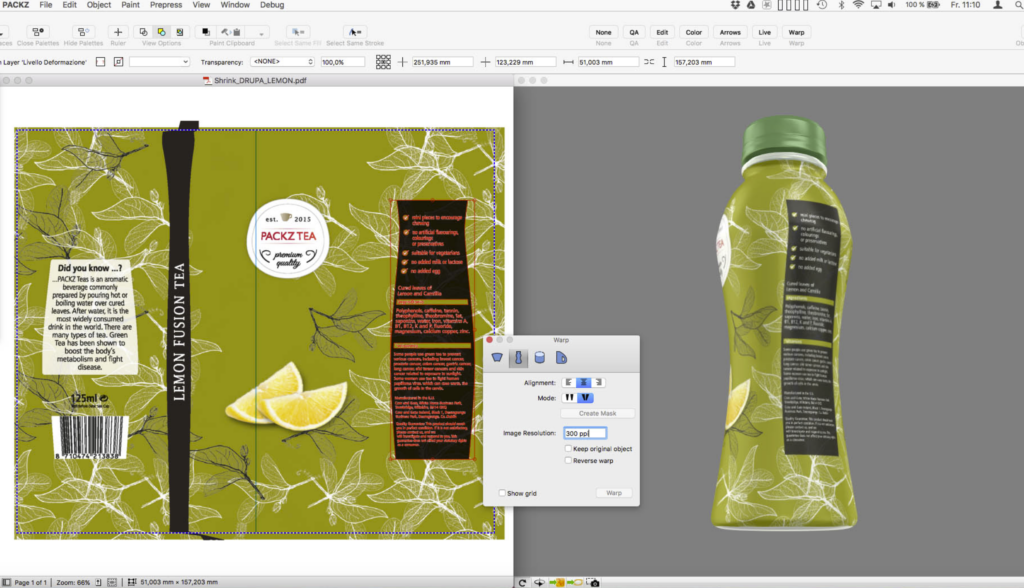Viewport: 1024px width, 588px height.
Task: Select the cone warp shape icon
Action: point(498,358)
